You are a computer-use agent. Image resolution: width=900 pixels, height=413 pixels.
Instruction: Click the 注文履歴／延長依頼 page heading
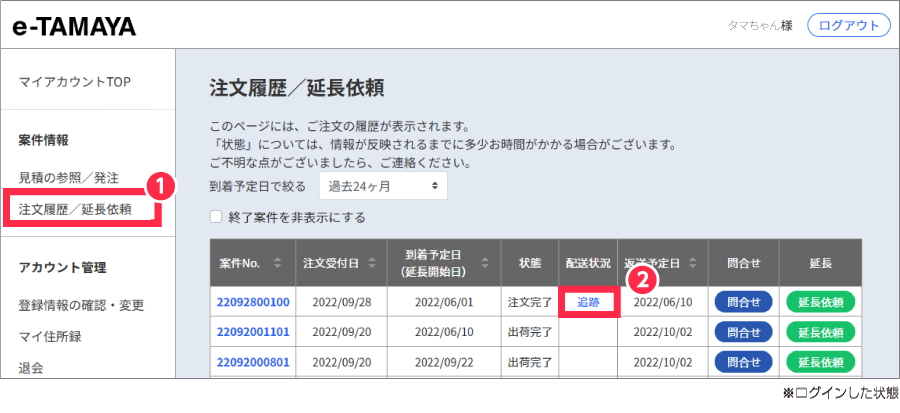[x=297, y=88]
